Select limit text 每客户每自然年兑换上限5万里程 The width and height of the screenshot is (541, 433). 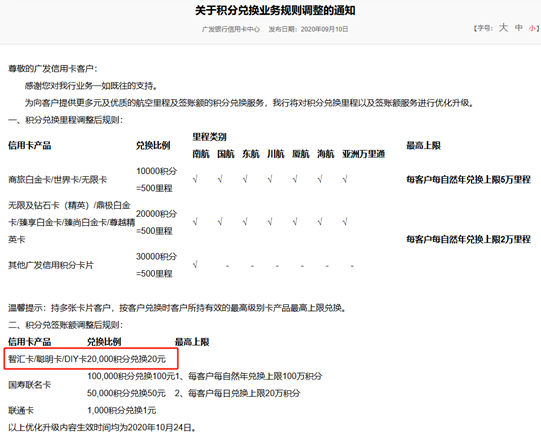pos(468,179)
